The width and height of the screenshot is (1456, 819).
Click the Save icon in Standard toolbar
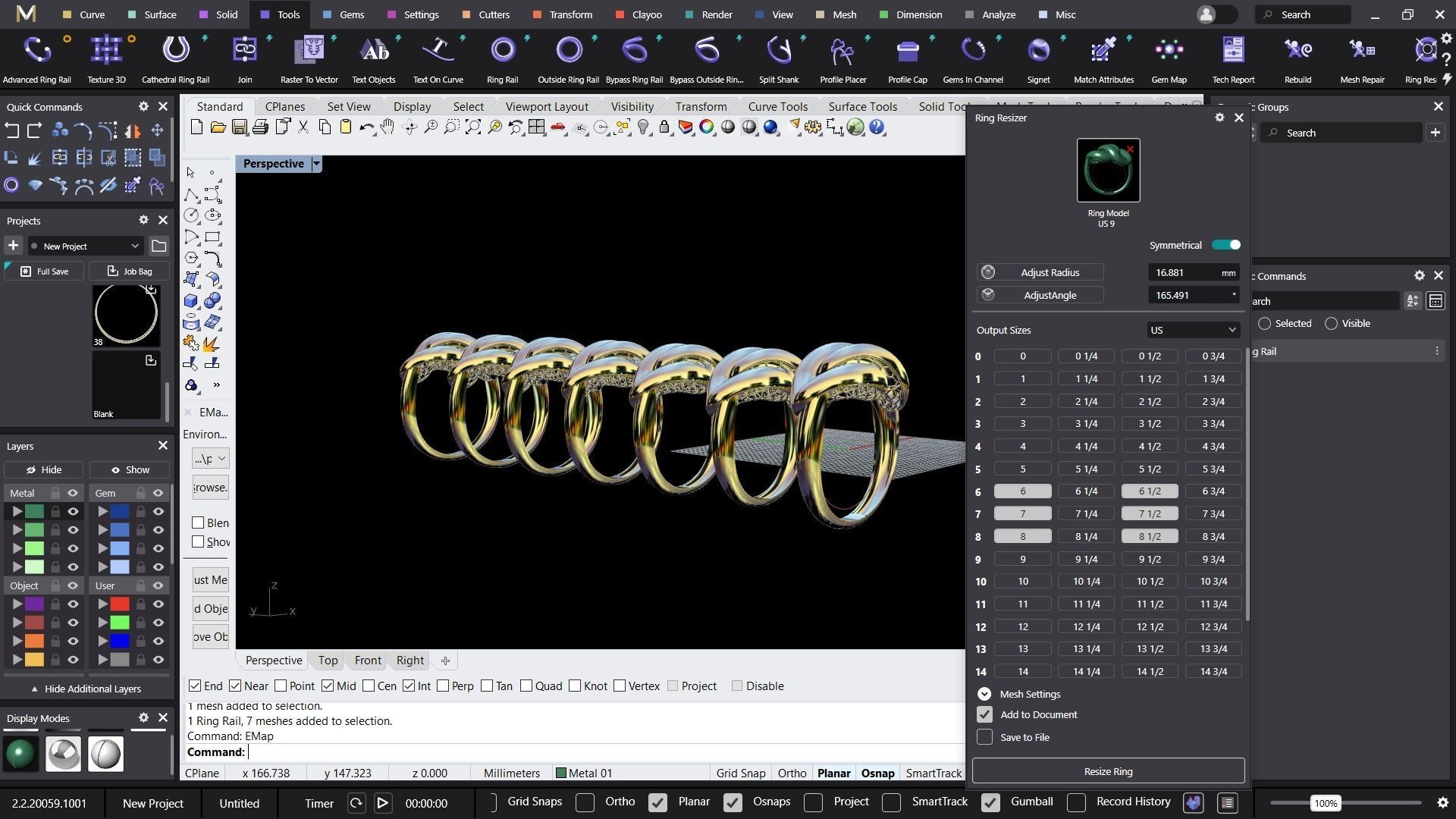[239, 127]
